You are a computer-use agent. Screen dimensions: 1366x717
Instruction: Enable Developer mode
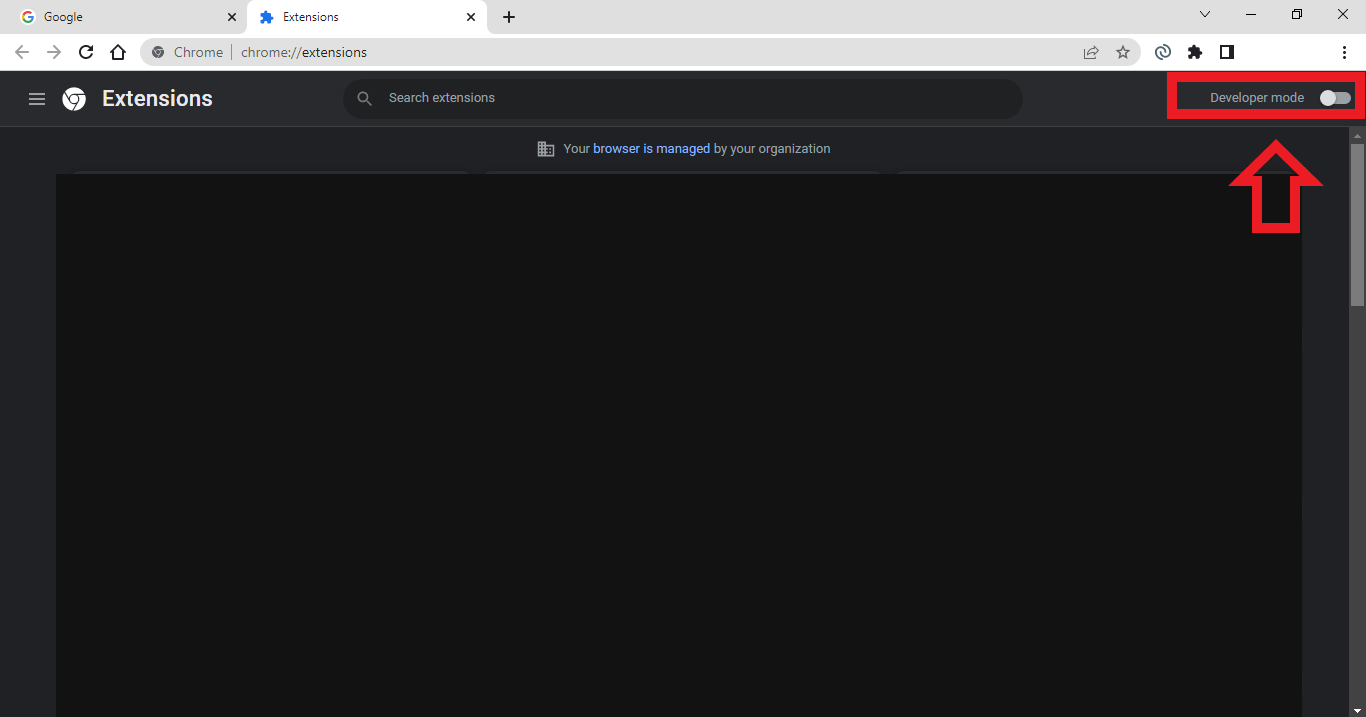tap(1335, 97)
